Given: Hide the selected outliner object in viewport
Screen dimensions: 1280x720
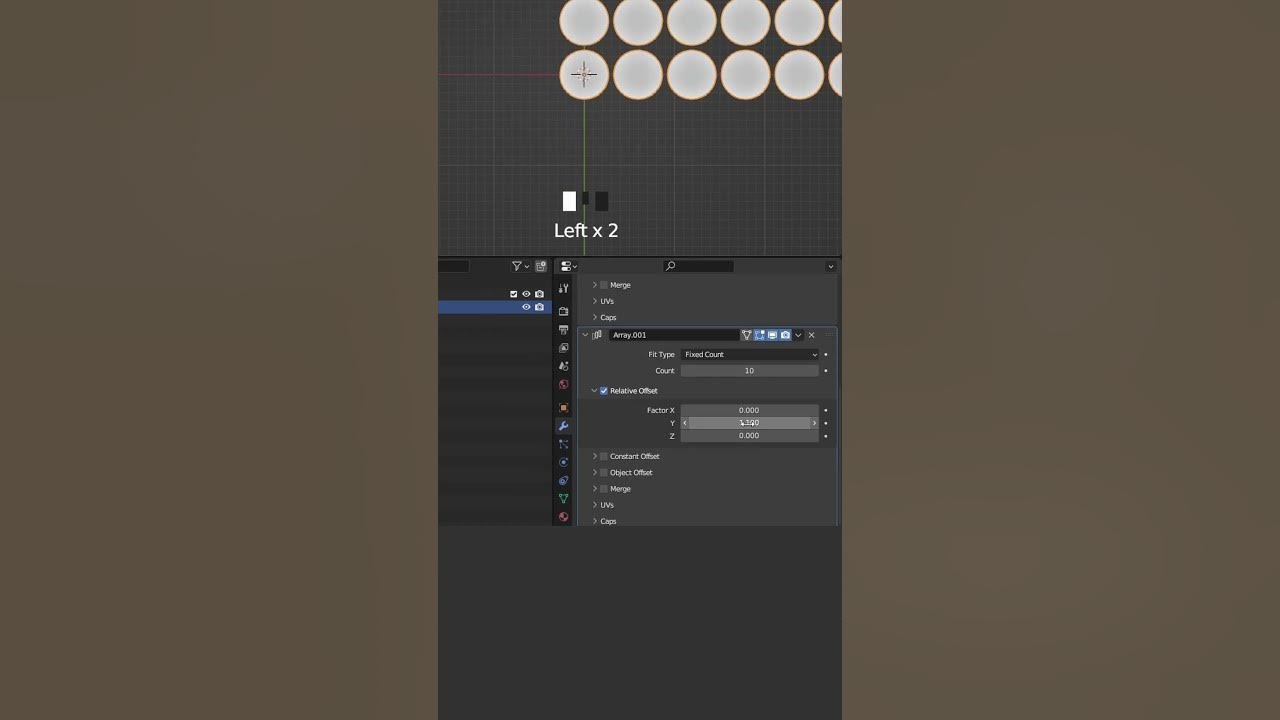Looking at the screenshot, I should tap(526, 307).
